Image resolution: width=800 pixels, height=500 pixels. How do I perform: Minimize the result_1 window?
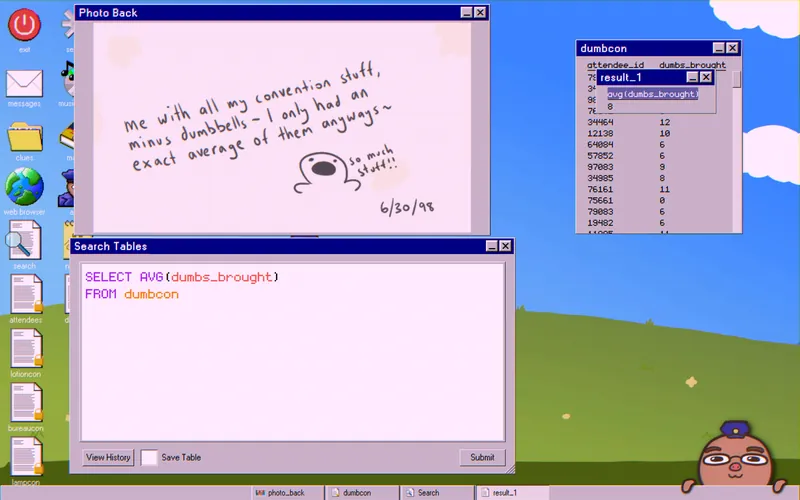tap(692, 77)
